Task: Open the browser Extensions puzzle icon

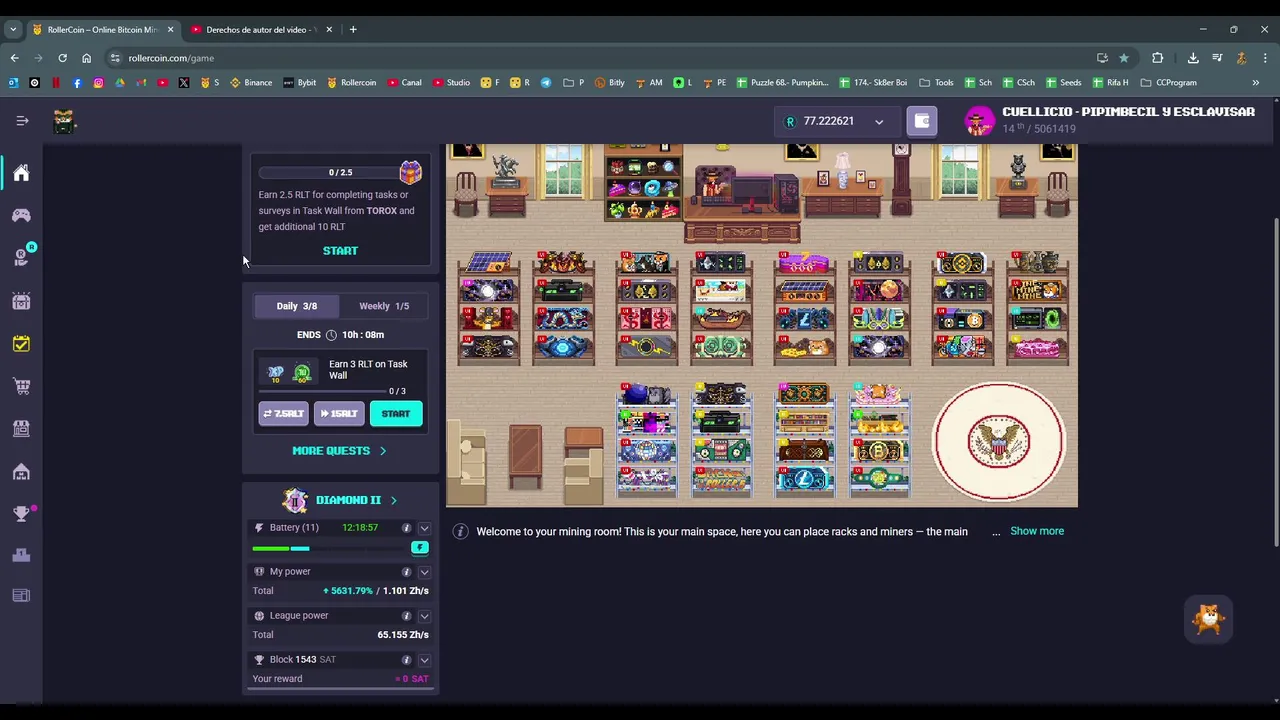Action: 1158,58
